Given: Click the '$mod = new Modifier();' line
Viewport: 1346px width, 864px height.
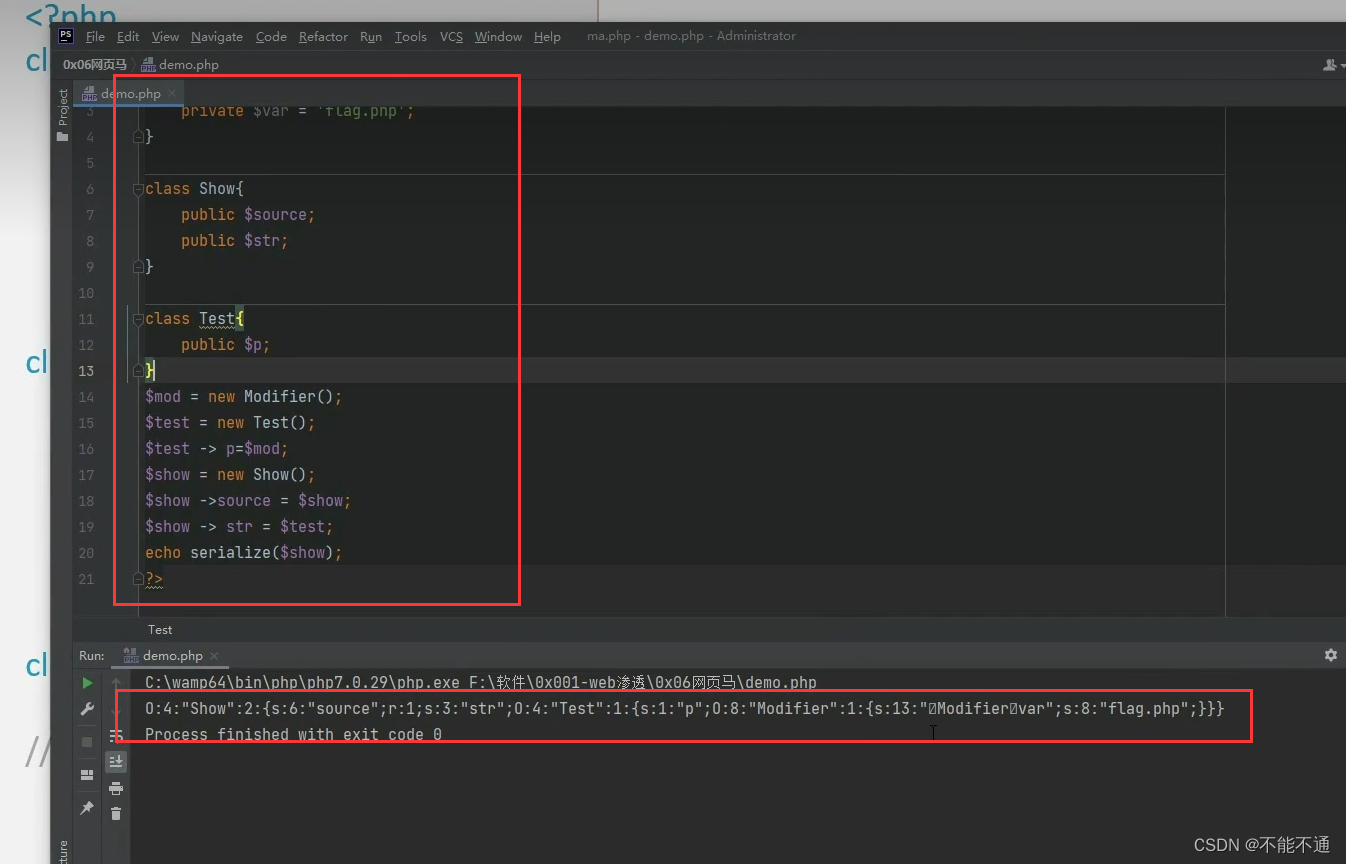Looking at the screenshot, I should 243,397.
